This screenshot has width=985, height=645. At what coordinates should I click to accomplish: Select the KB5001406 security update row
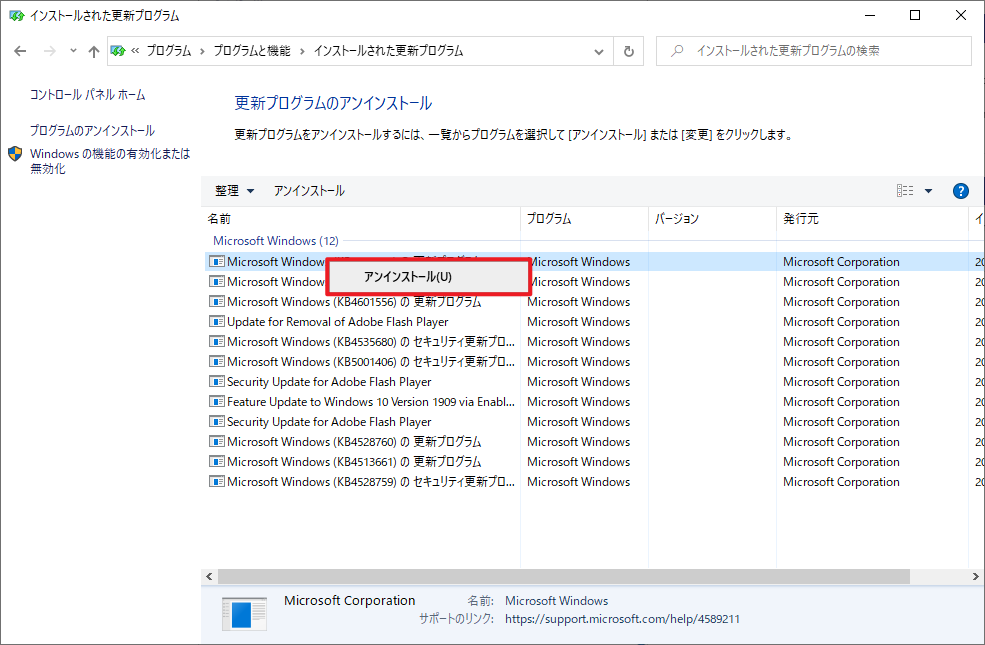(594, 362)
